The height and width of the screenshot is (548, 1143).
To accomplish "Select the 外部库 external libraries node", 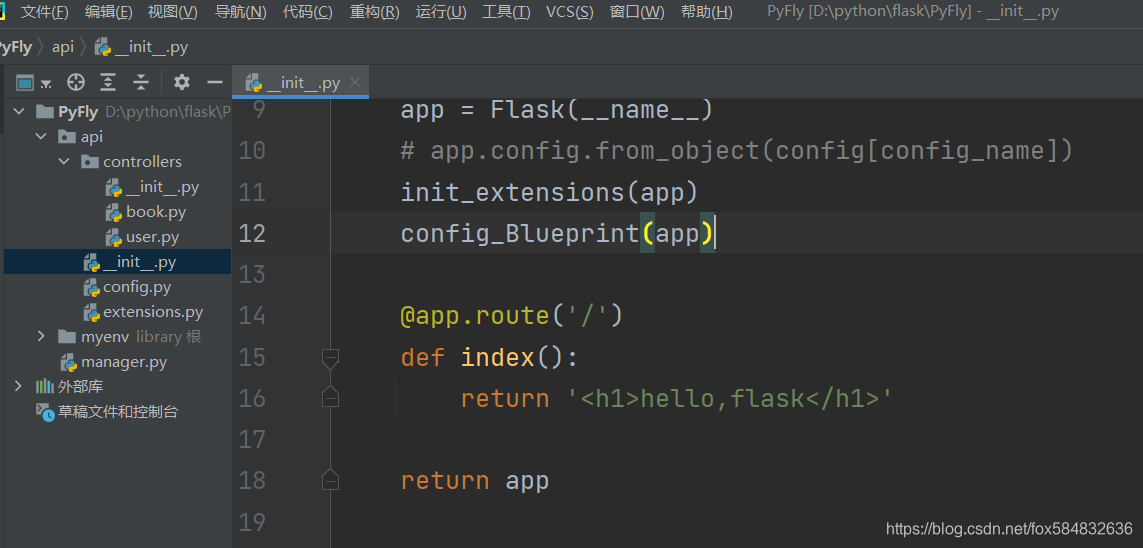I will [81, 386].
